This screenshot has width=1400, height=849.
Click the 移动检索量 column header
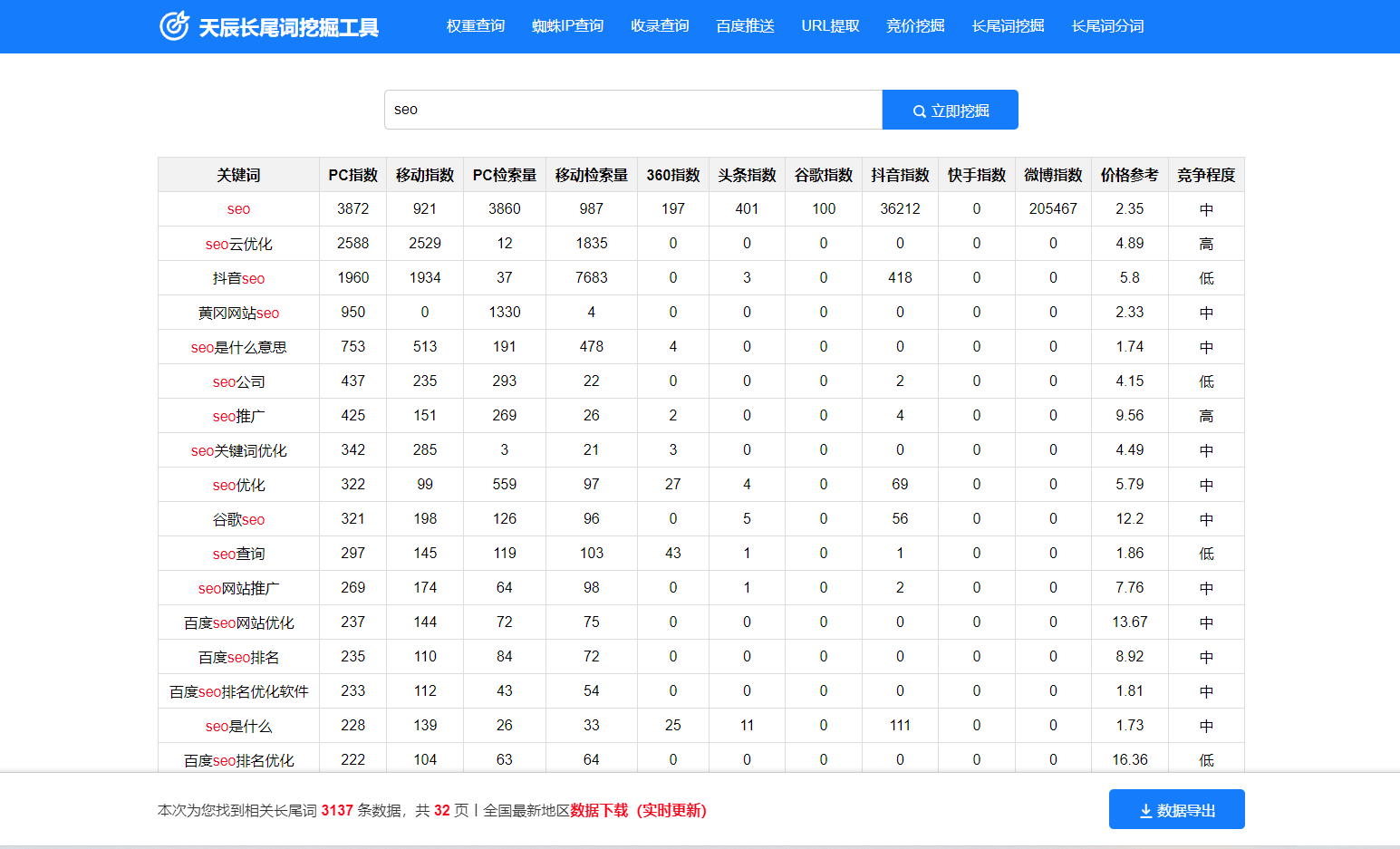(x=592, y=175)
